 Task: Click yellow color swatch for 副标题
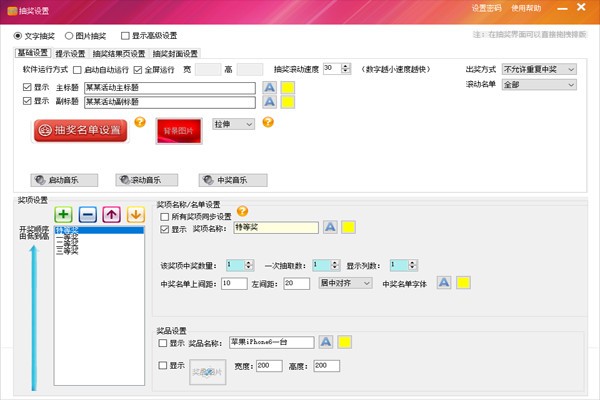click(287, 102)
